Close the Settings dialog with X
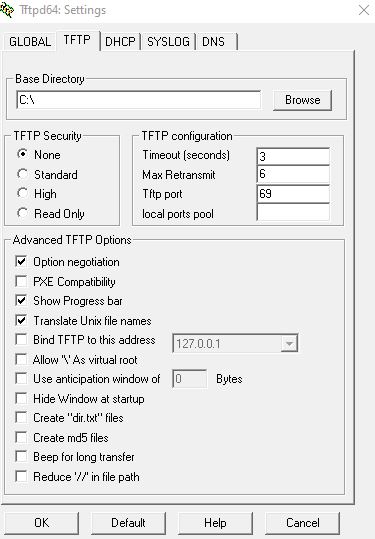Screen dimensions: 375x539 coord(364,10)
